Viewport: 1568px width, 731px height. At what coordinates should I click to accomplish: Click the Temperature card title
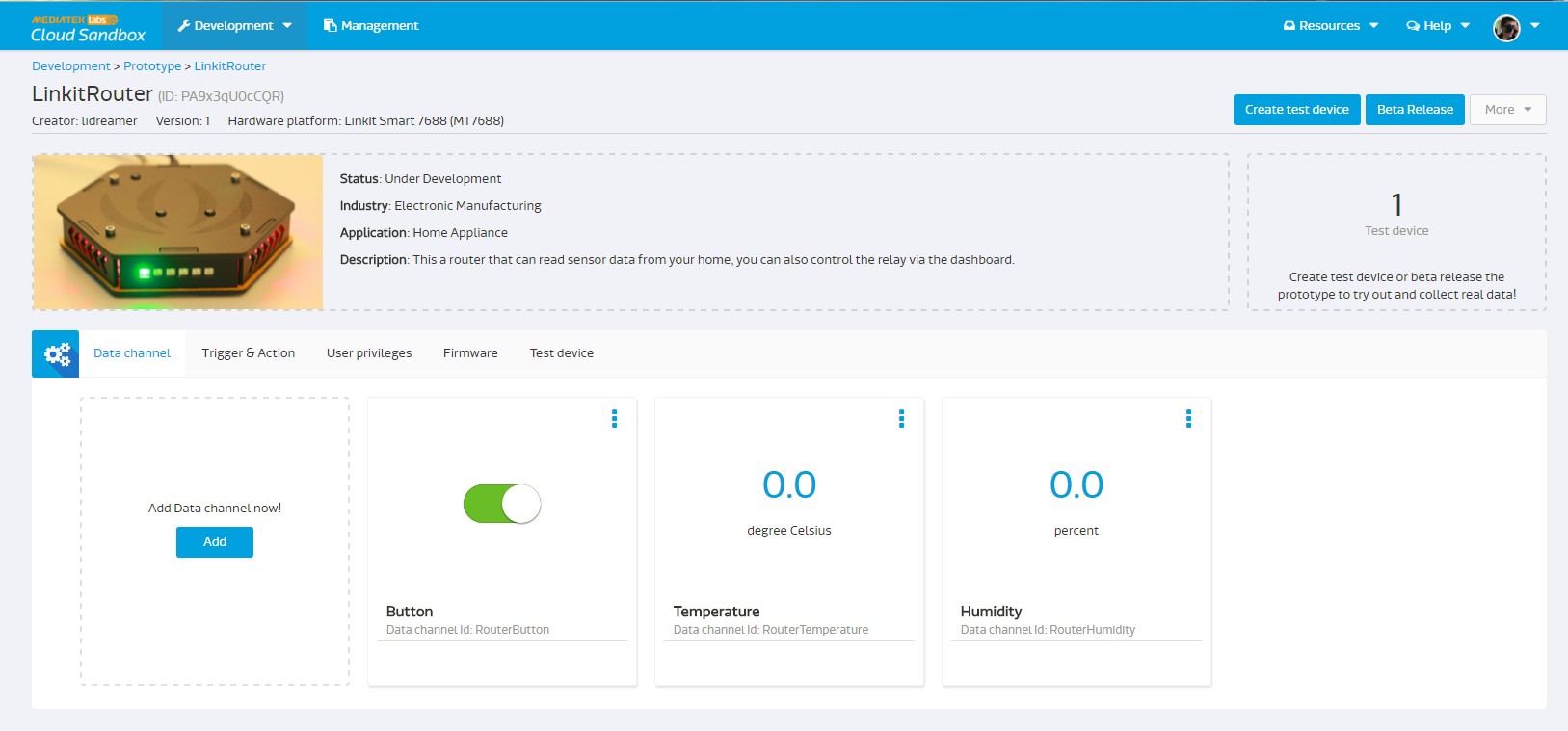[x=716, y=612]
